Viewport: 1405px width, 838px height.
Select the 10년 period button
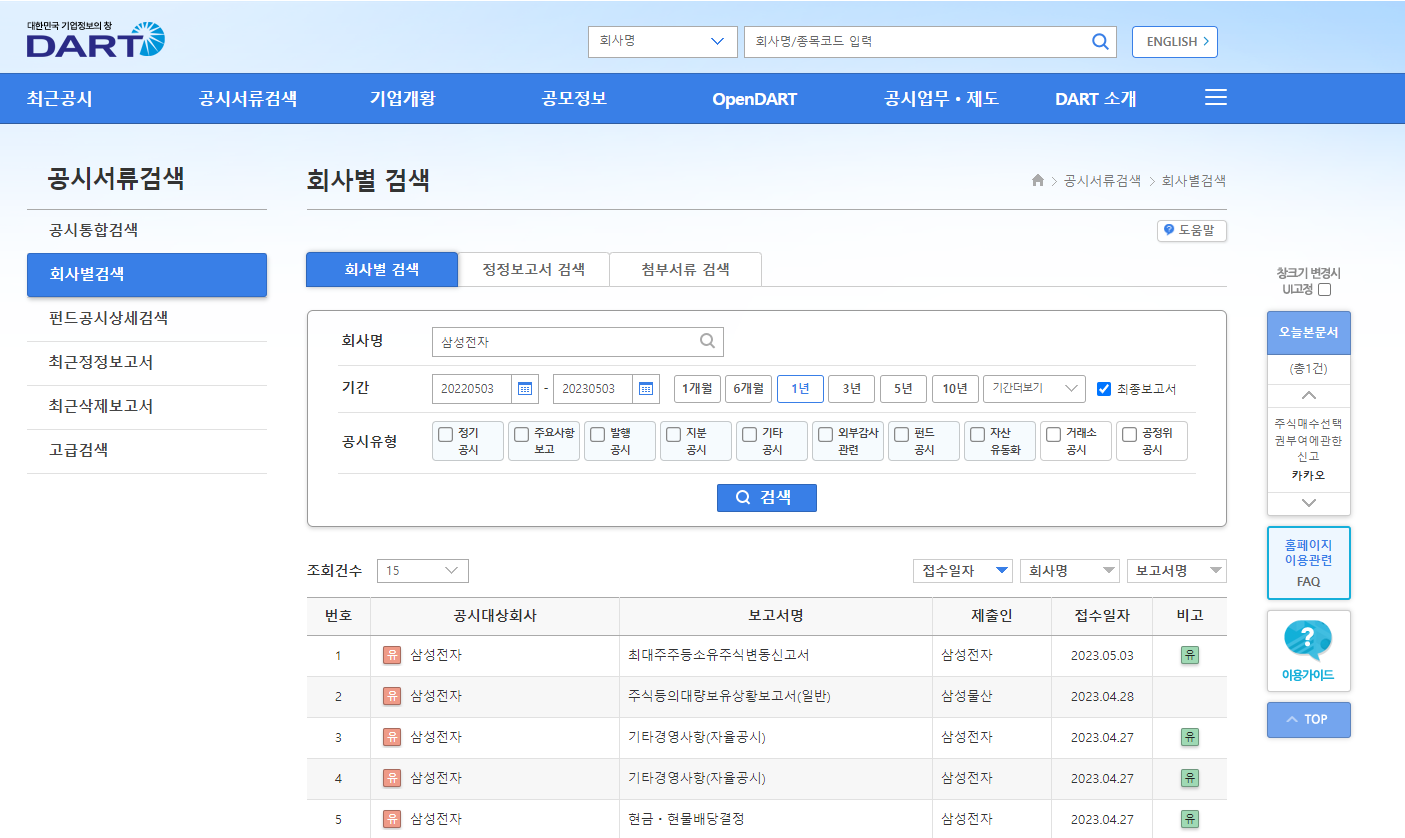[x=955, y=388]
